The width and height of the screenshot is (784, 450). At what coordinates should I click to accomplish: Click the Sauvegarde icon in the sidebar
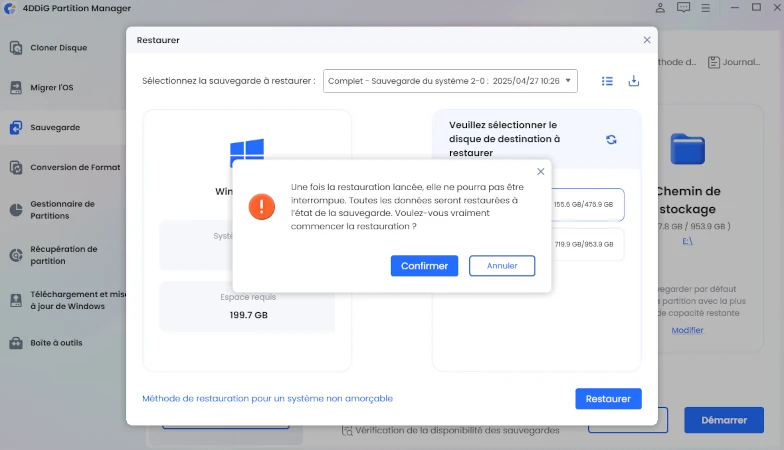16,128
